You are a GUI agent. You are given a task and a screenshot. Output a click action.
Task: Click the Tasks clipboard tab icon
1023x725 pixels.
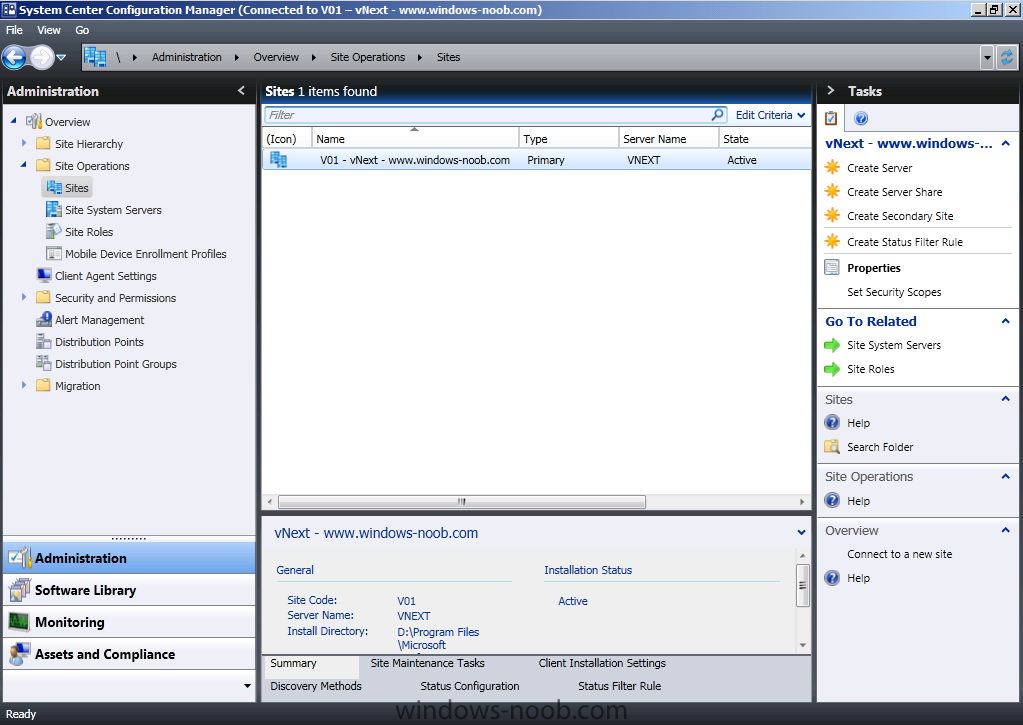click(831, 118)
